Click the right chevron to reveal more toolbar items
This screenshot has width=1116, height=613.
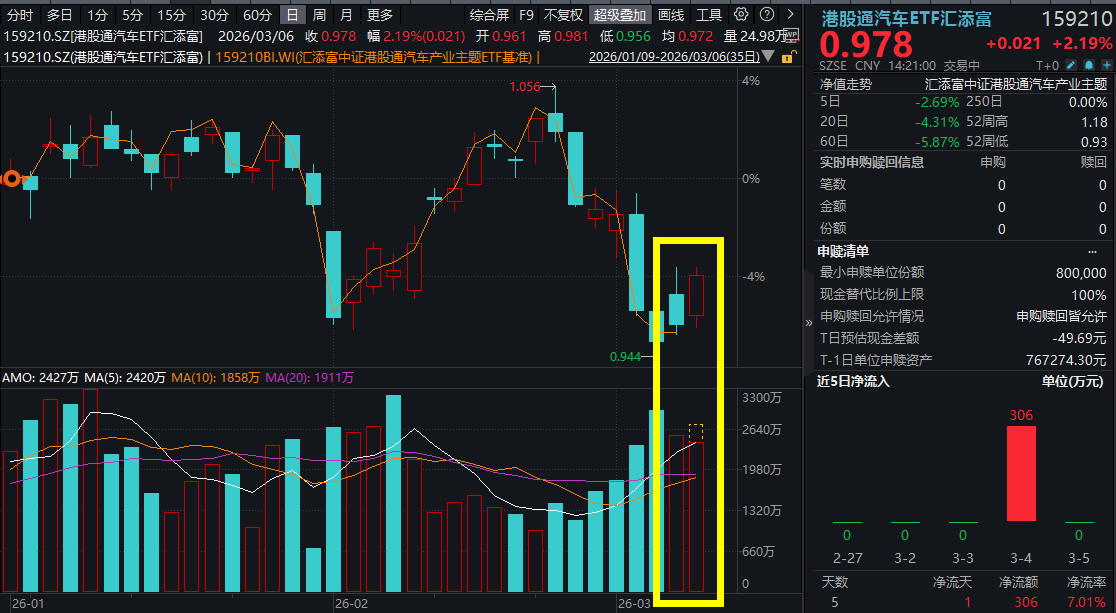[789, 15]
